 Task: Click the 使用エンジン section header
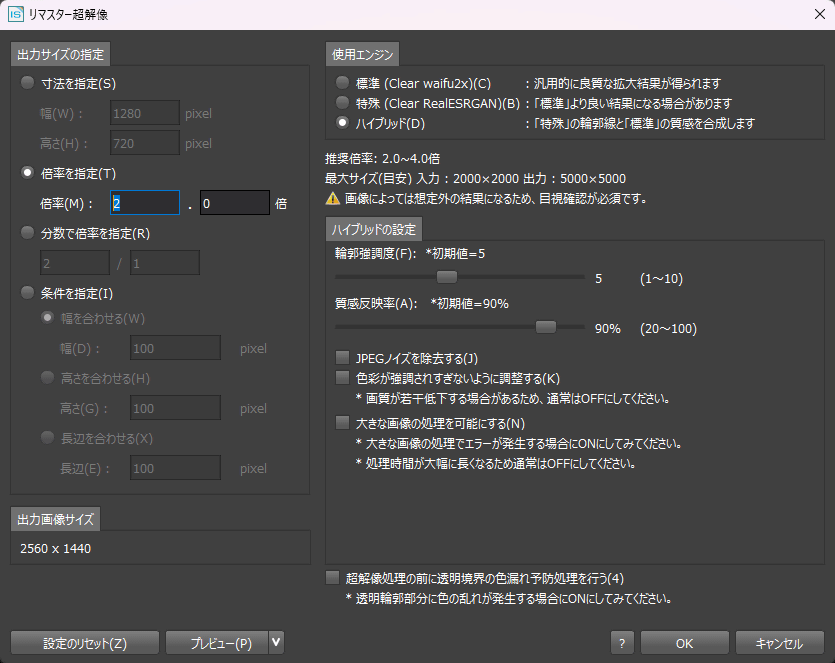[362, 54]
